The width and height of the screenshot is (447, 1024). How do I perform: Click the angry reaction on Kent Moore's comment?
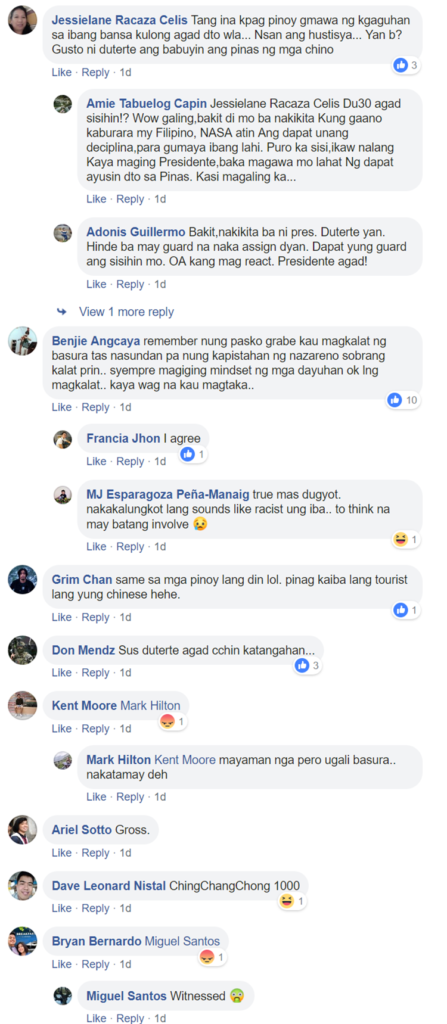tap(168, 722)
